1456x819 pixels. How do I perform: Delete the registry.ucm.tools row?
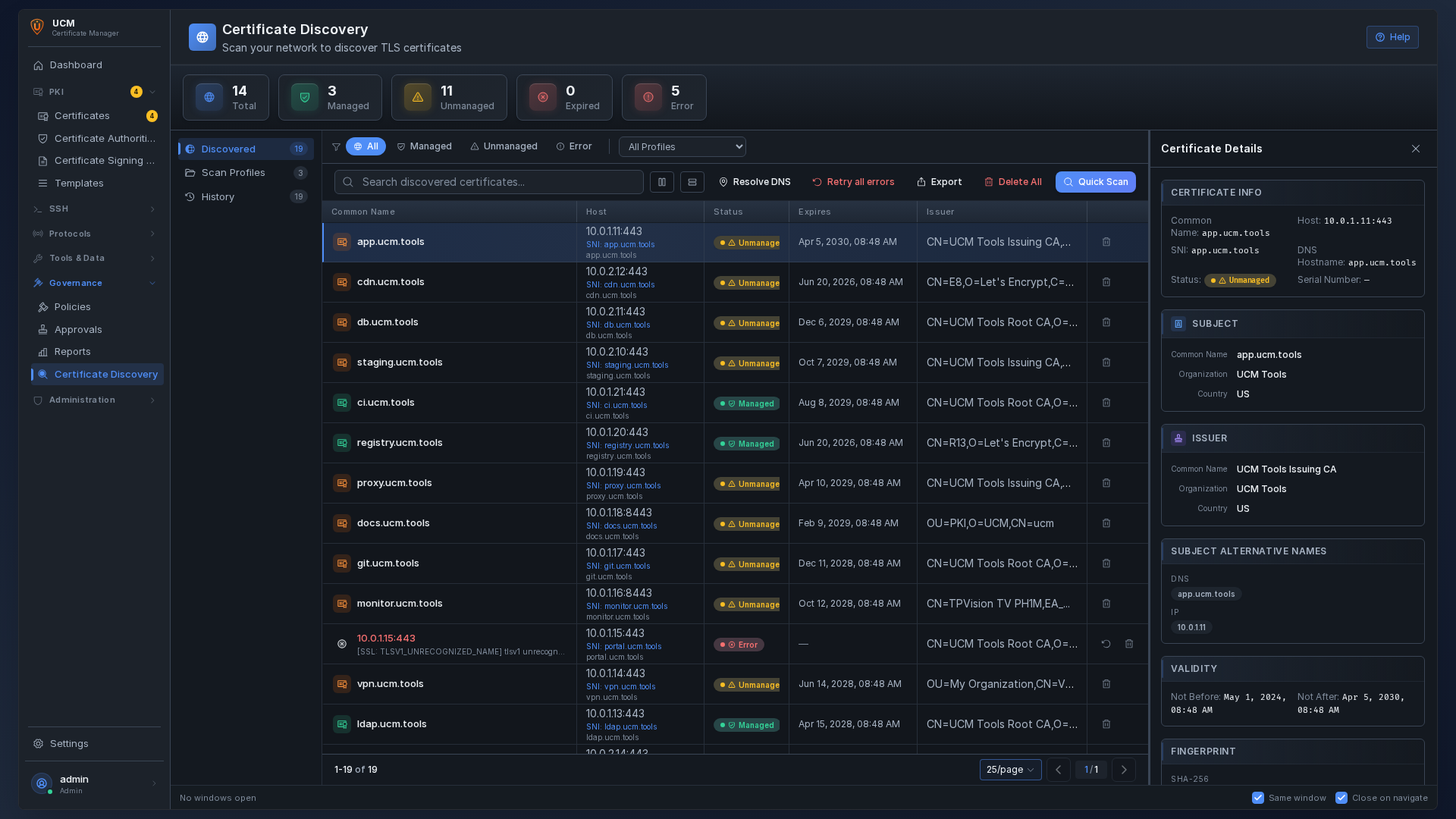(x=1106, y=443)
